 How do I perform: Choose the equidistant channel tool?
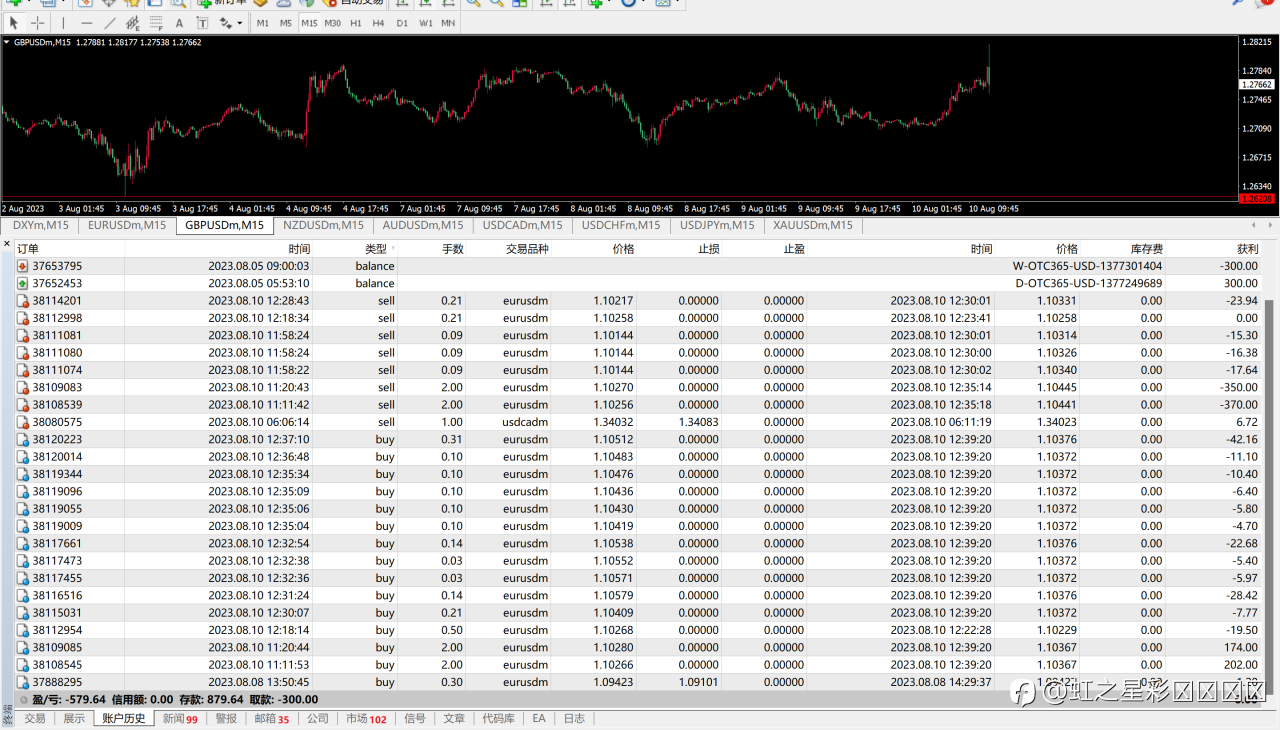pyautogui.click(x=132, y=23)
